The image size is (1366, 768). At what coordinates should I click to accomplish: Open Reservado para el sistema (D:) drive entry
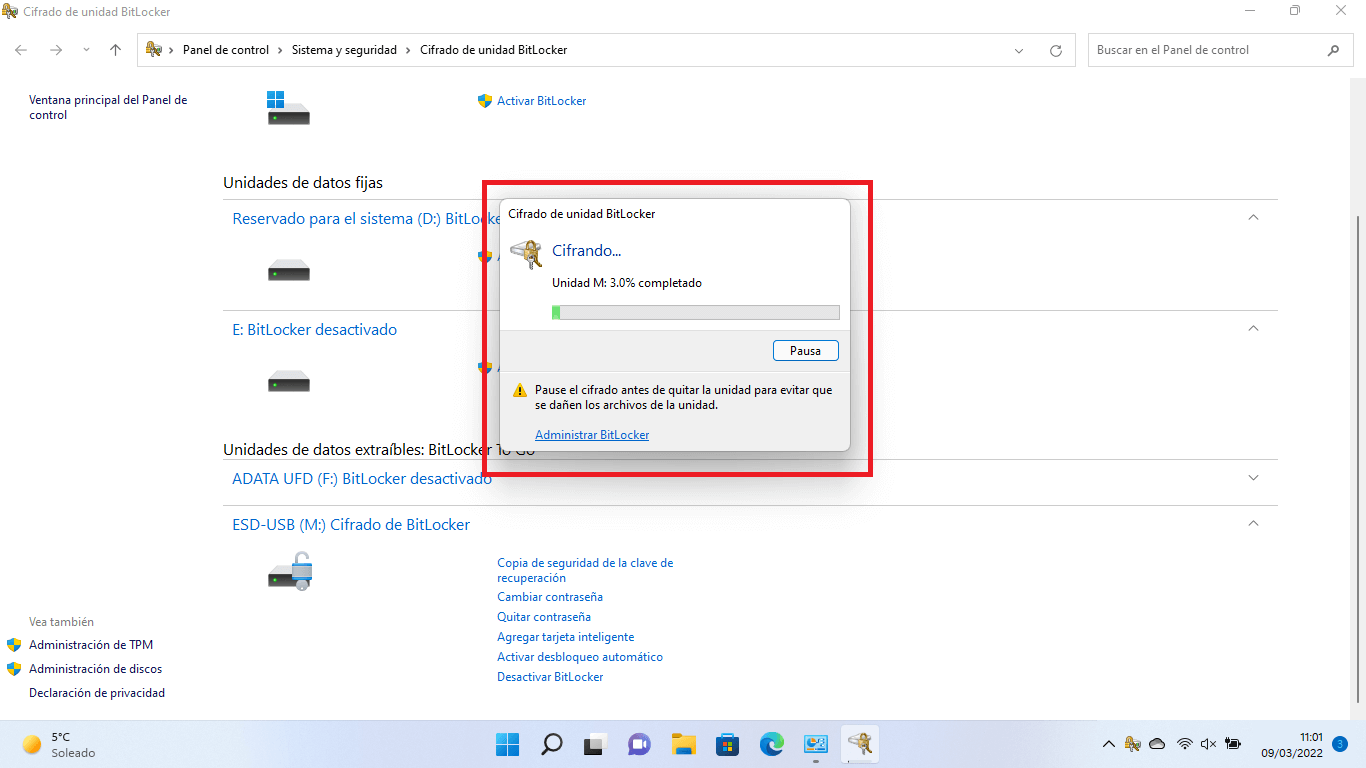tap(365, 218)
